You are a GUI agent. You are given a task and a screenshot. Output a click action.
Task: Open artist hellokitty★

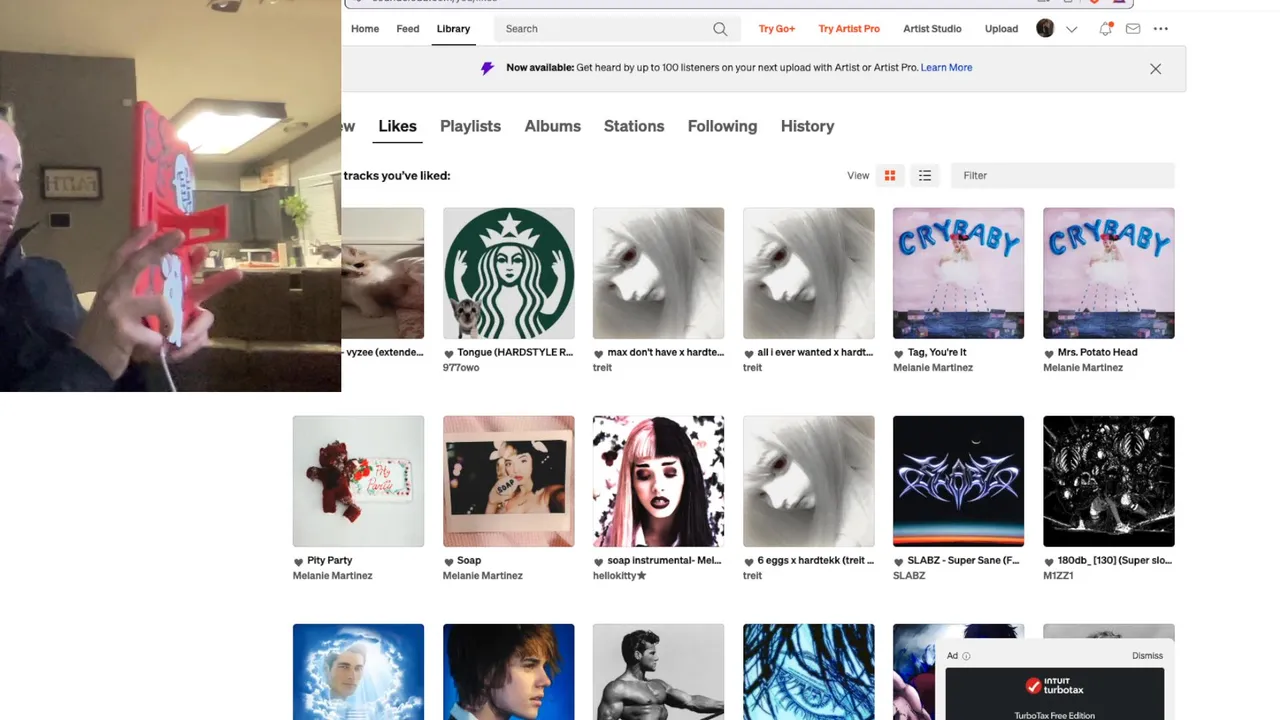(620, 576)
